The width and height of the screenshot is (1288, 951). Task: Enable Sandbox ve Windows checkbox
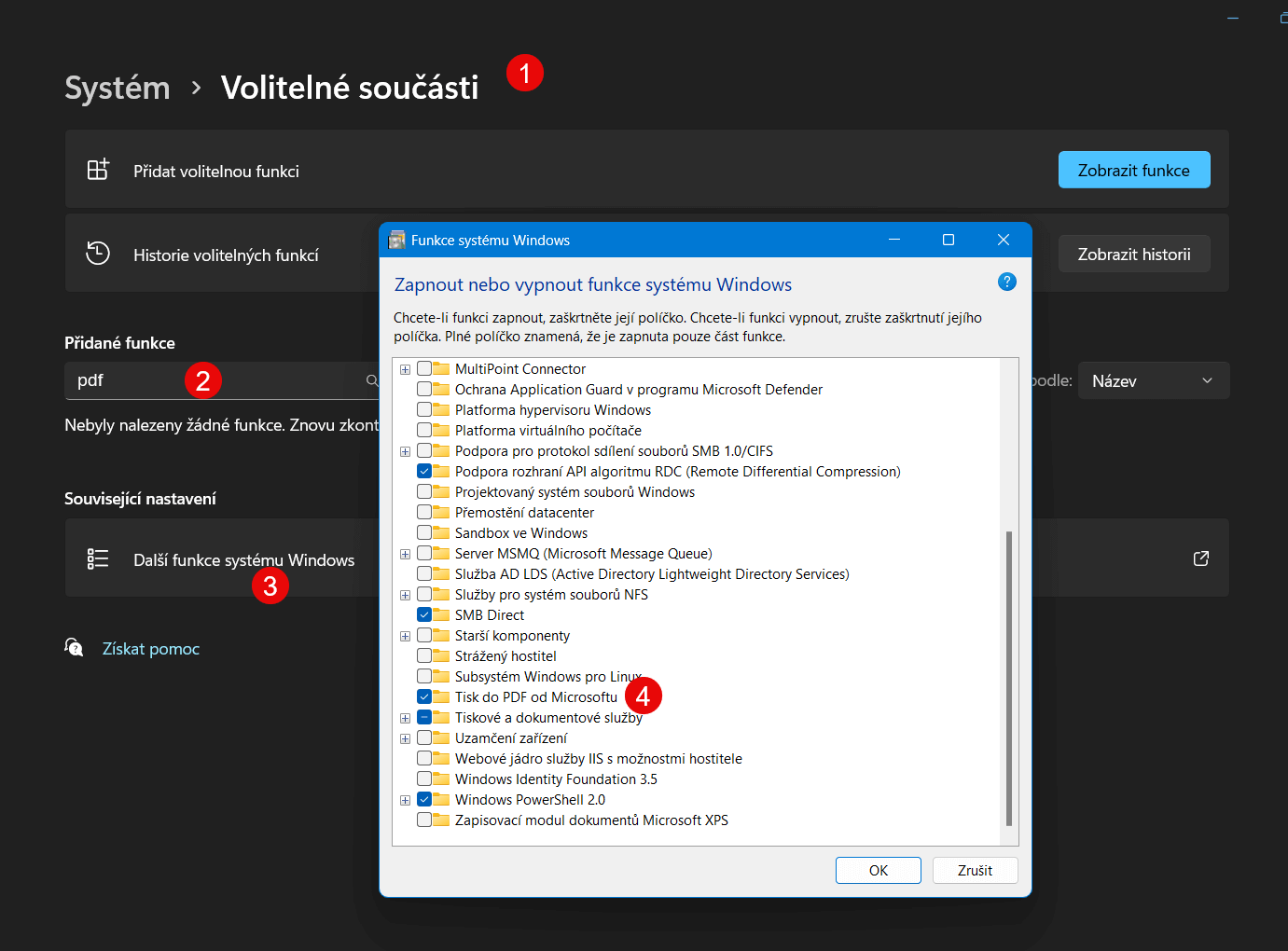[x=424, y=532]
